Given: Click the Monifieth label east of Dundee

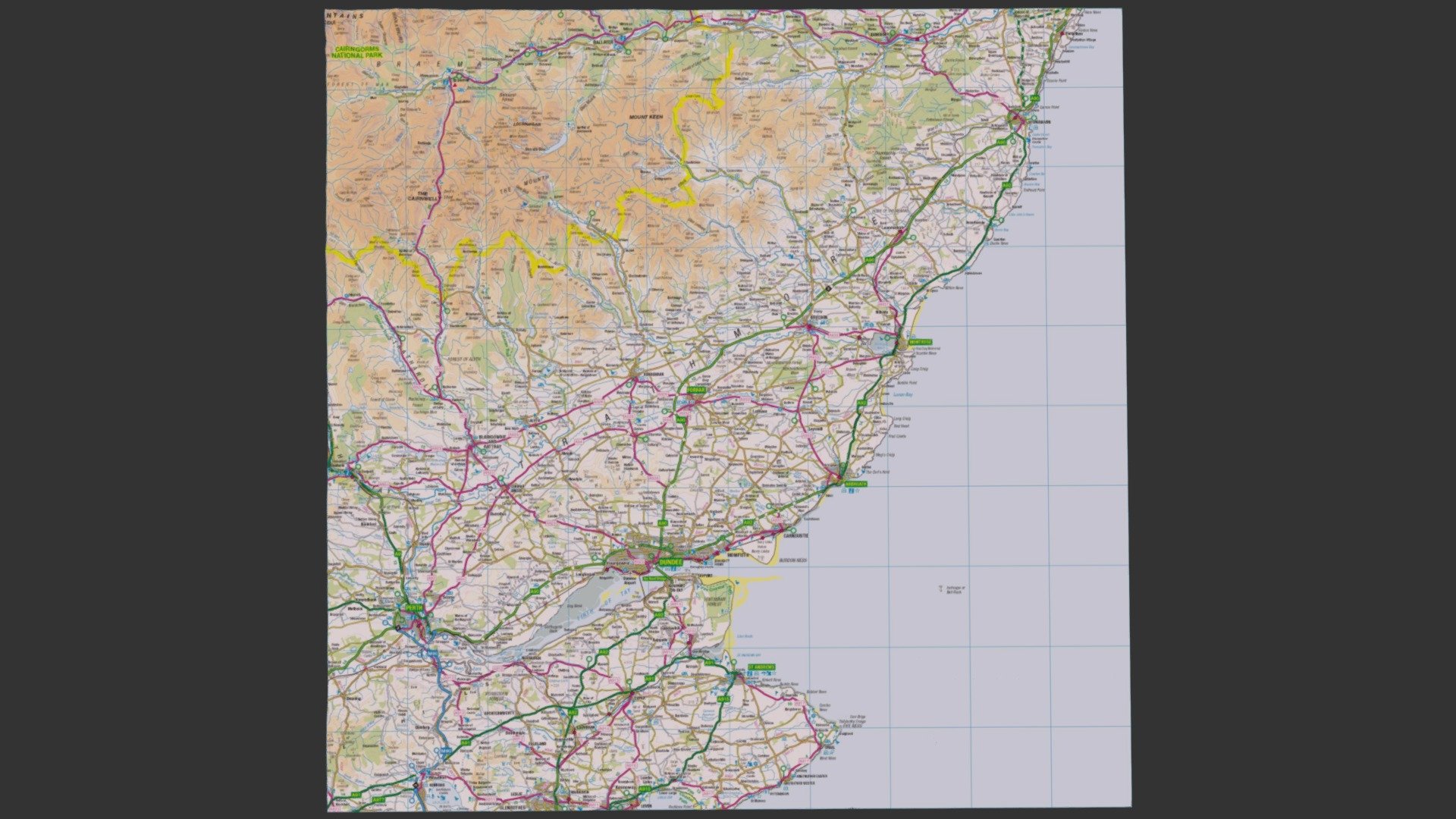Looking at the screenshot, I should coord(738,555).
